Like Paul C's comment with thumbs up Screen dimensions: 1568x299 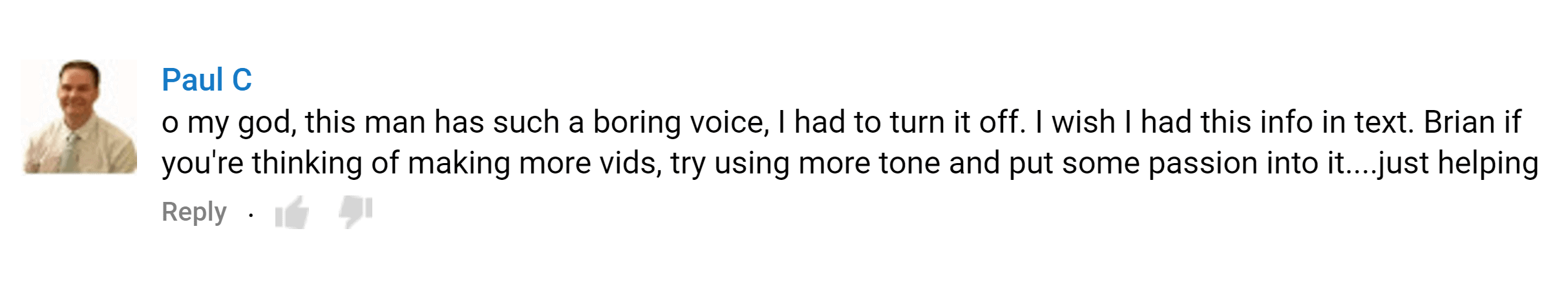click(291, 212)
